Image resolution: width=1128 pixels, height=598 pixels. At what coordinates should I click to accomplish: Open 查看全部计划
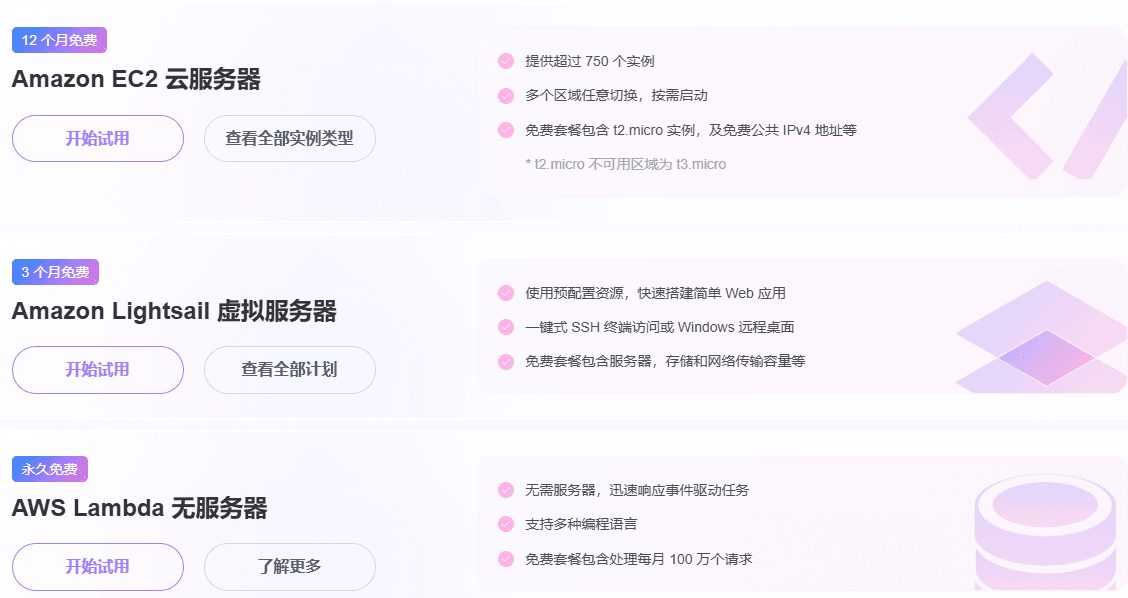pyautogui.click(x=289, y=370)
